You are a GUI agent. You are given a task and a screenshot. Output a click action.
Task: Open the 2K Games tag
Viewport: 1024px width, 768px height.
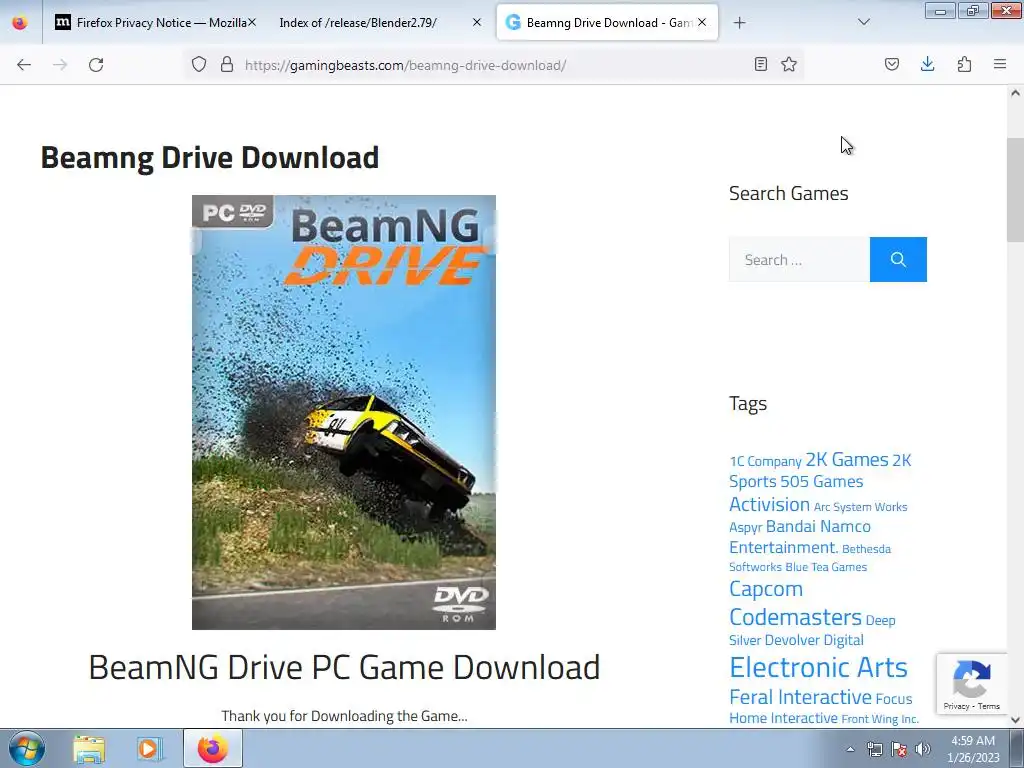click(x=846, y=459)
